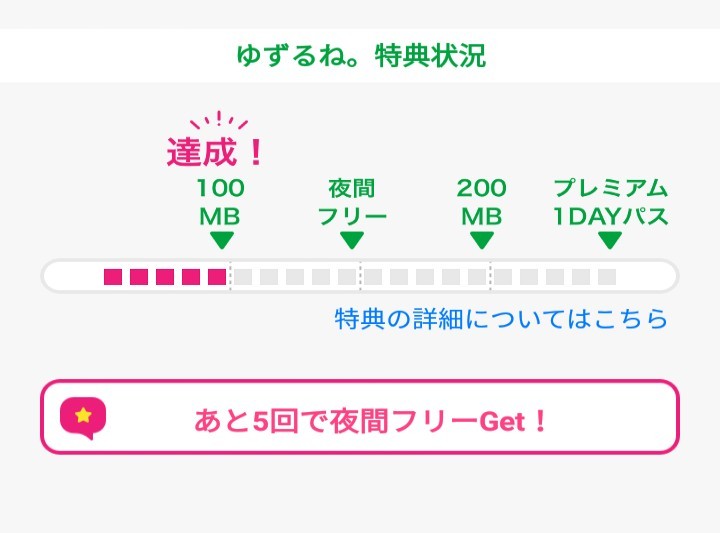Select the 100 MB reward label
Screen dimensions: 720x533
tap(220, 203)
